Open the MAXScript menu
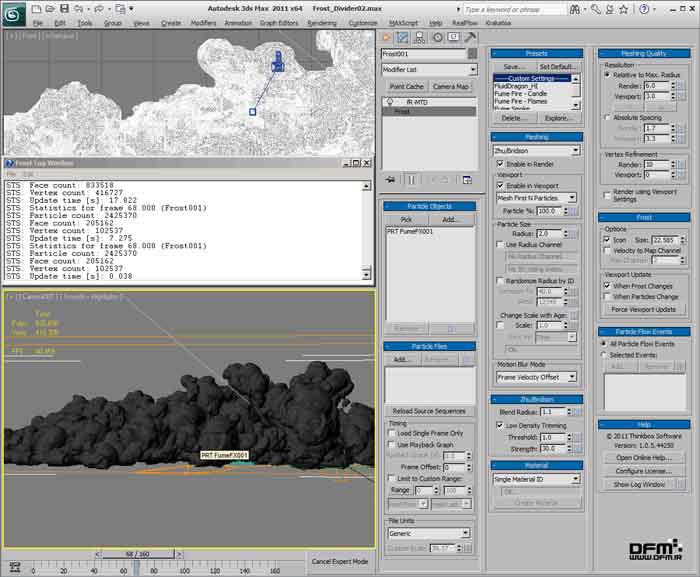This screenshot has width=700, height=577. point(404,23)
